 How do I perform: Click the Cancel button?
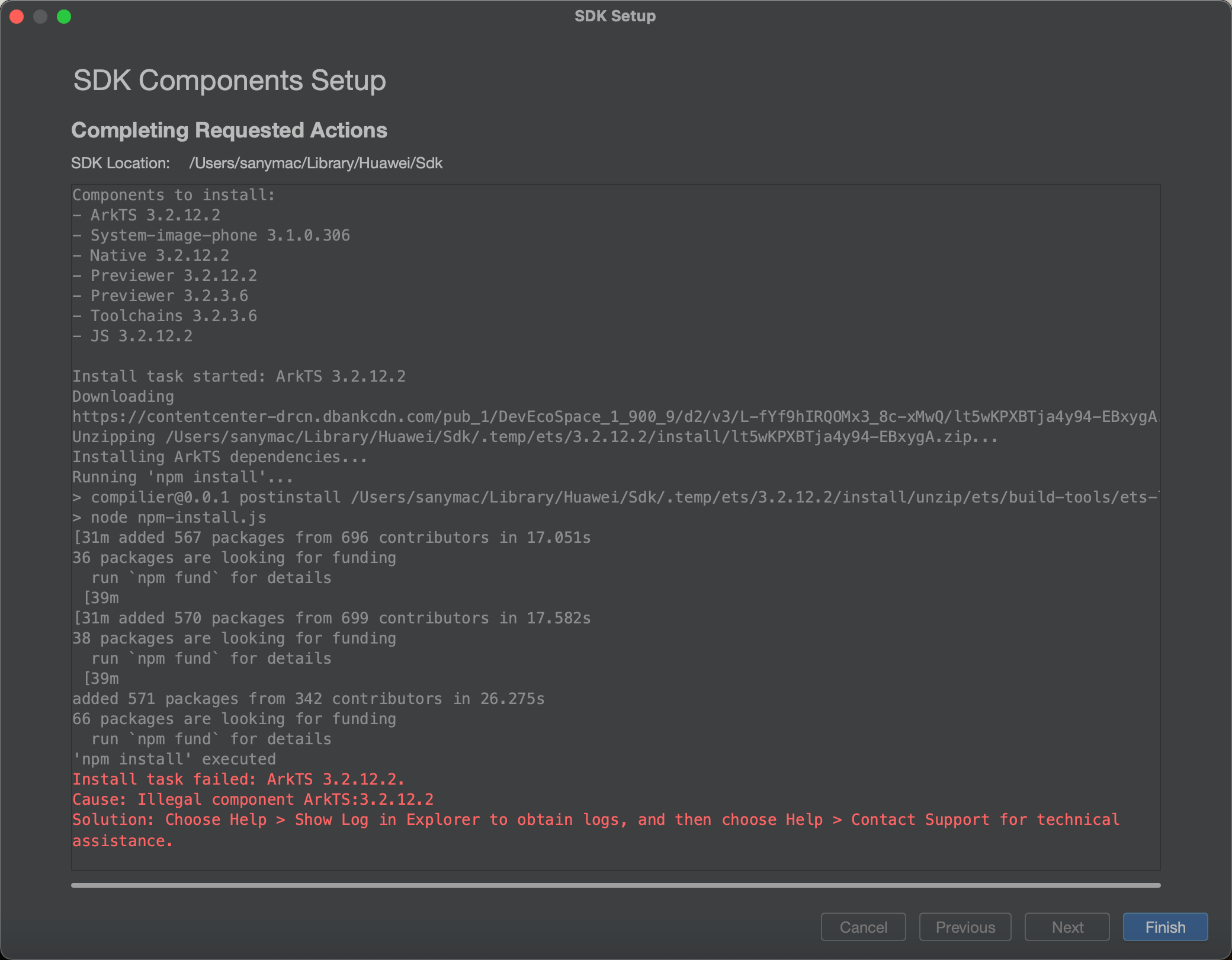tap(863, 927)
